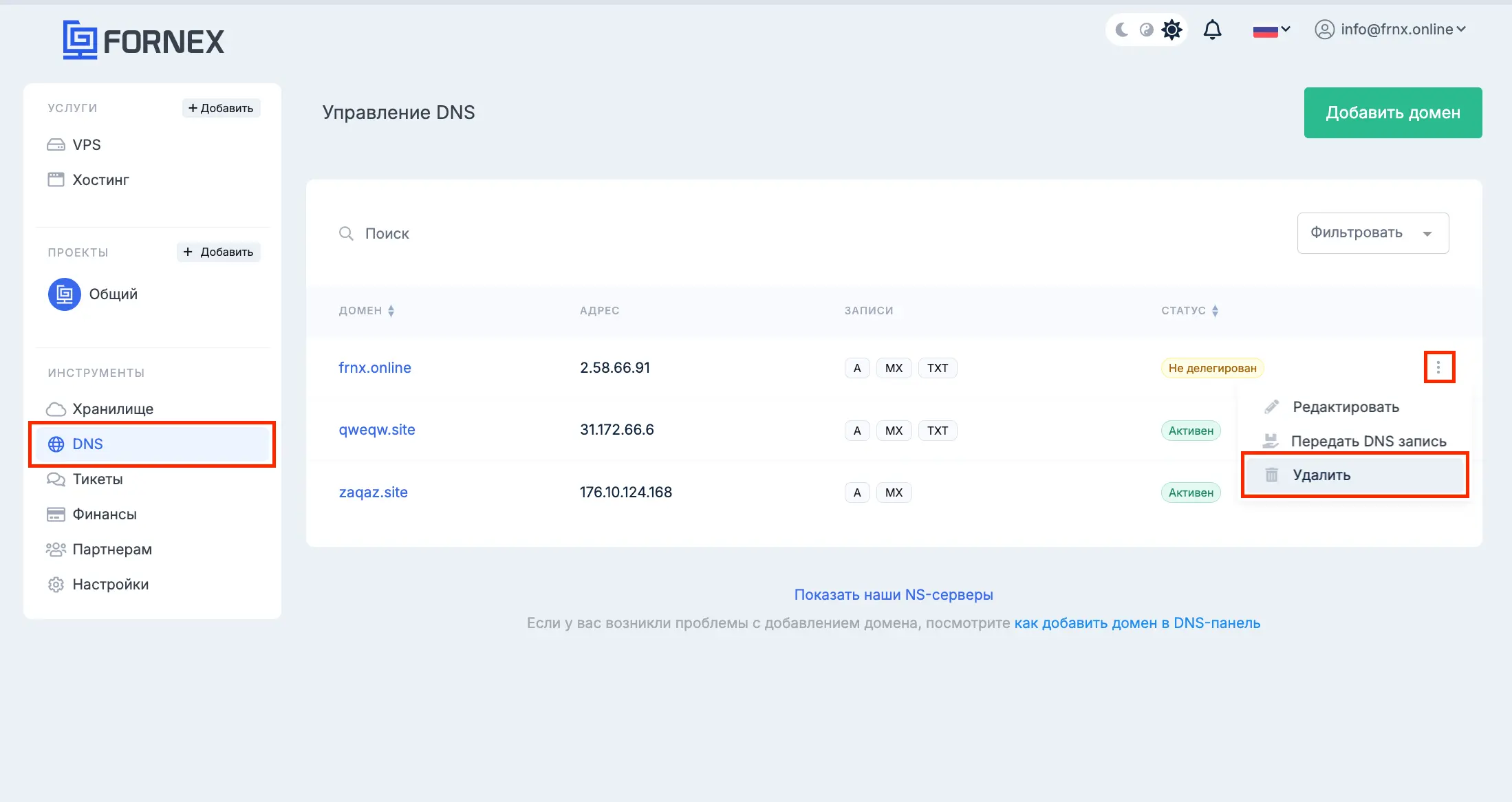Click the VPS drive icon
1512x802 pixels.
[56, 144]
